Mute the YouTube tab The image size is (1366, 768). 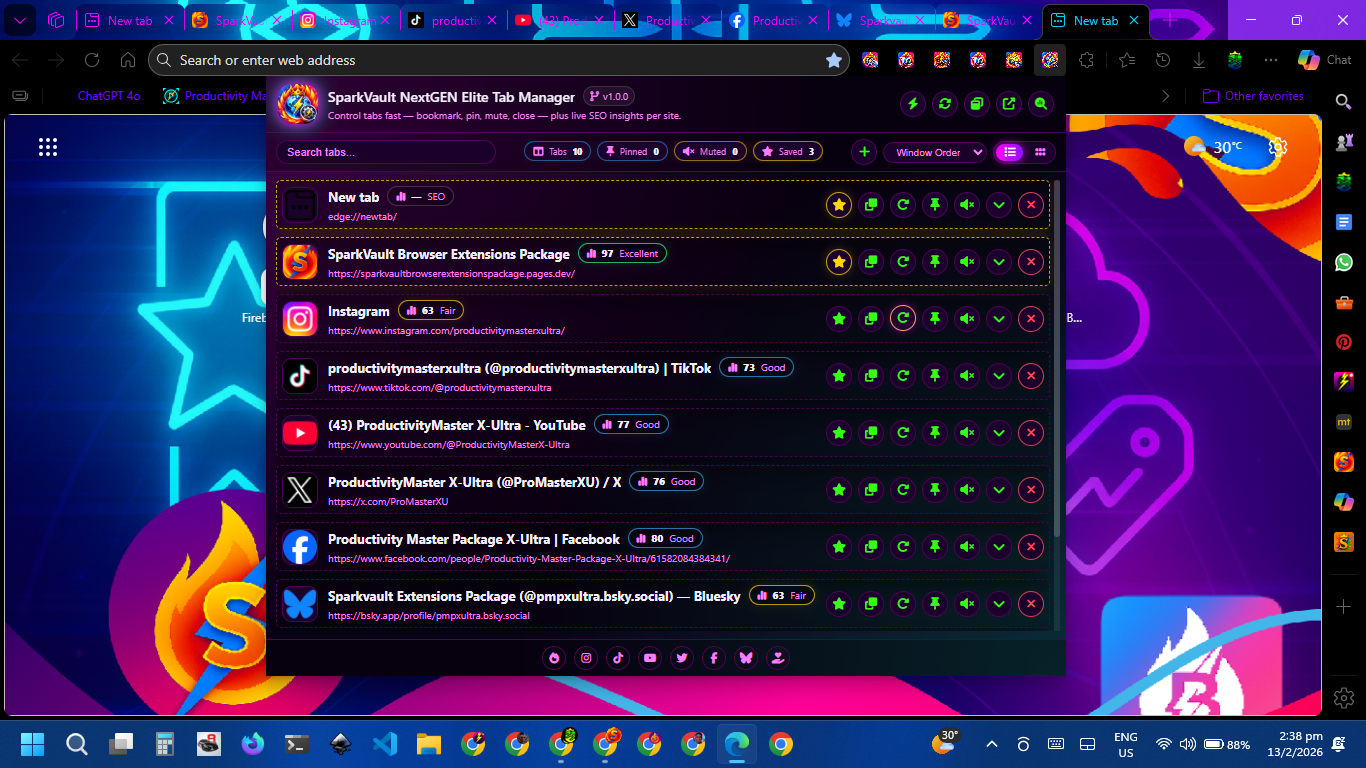(967, 433)
